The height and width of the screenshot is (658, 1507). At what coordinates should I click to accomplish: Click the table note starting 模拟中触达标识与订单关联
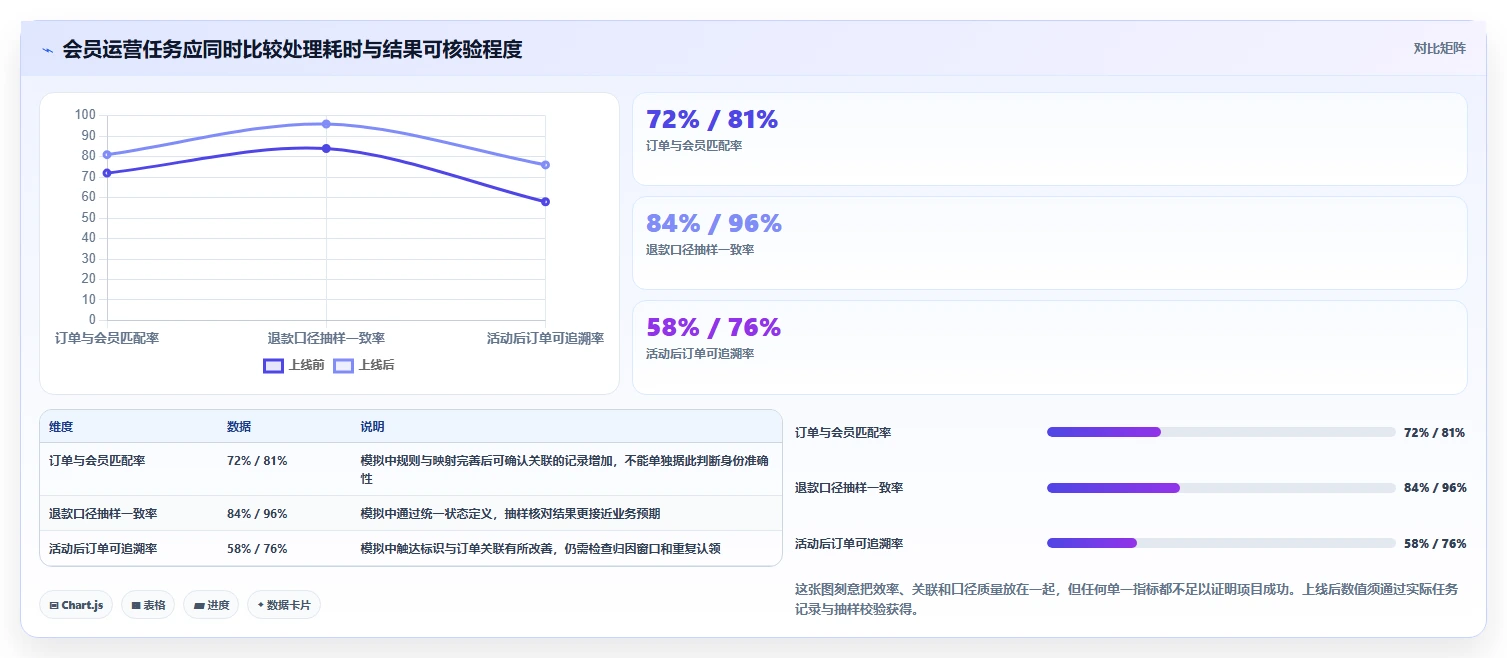[540, 549]
